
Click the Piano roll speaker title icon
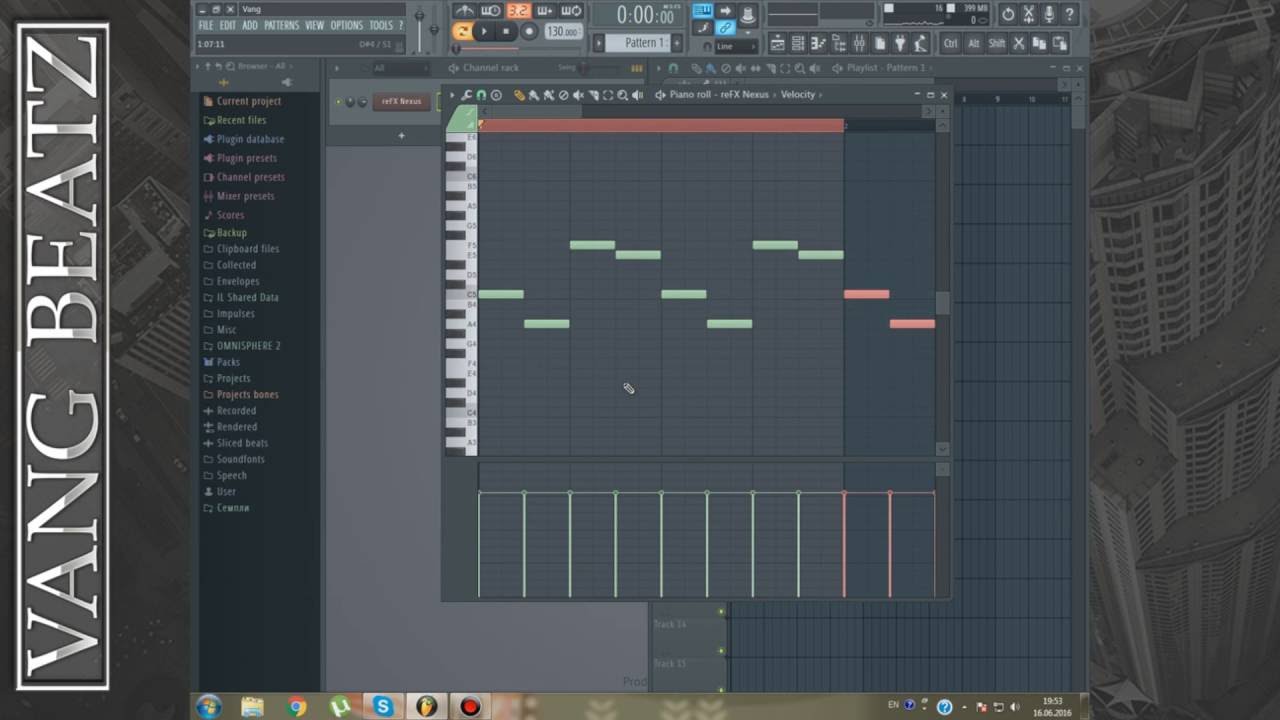660,95
